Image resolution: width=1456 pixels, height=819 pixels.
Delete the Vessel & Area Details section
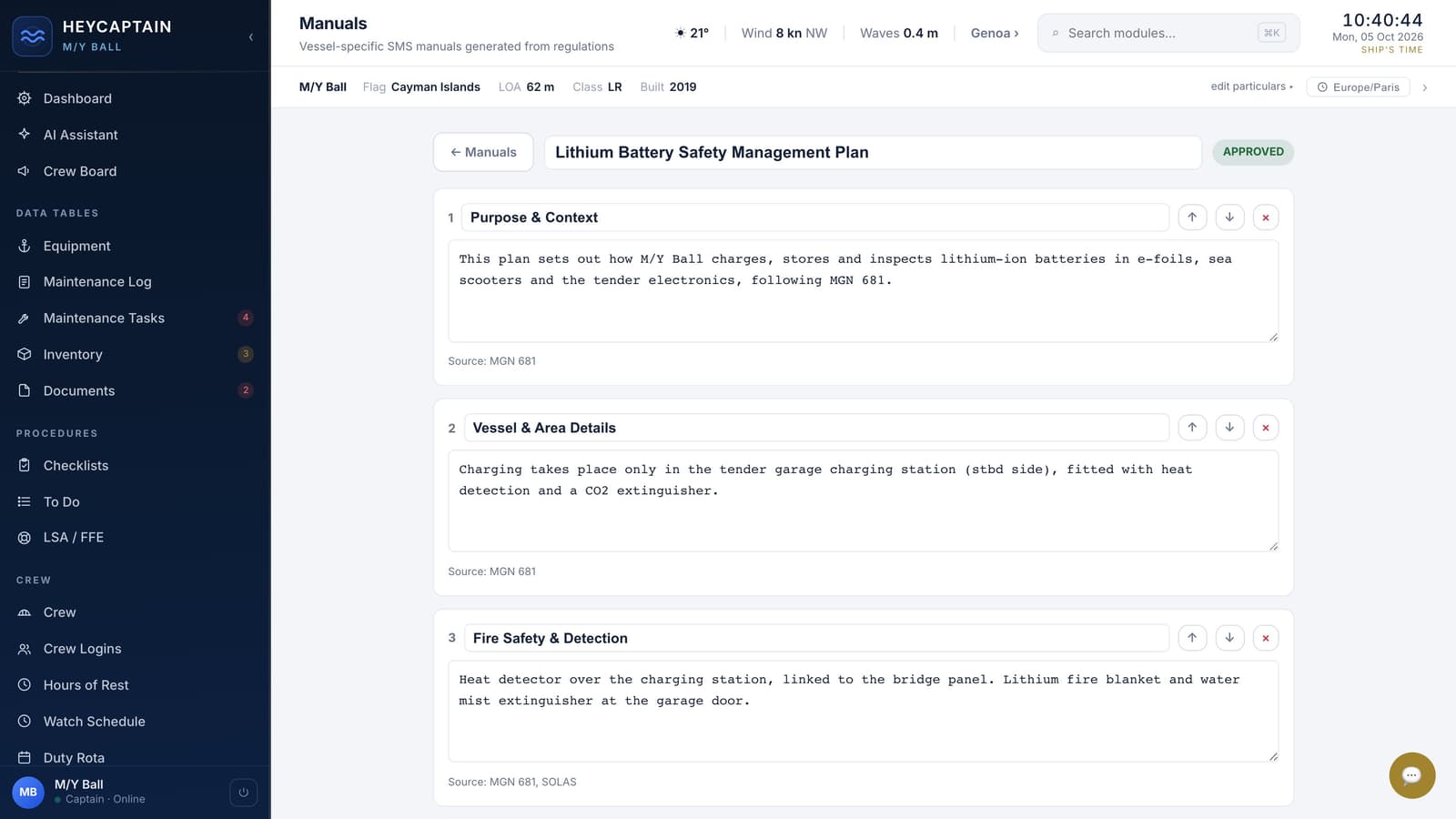click(x=1266, y=428)
